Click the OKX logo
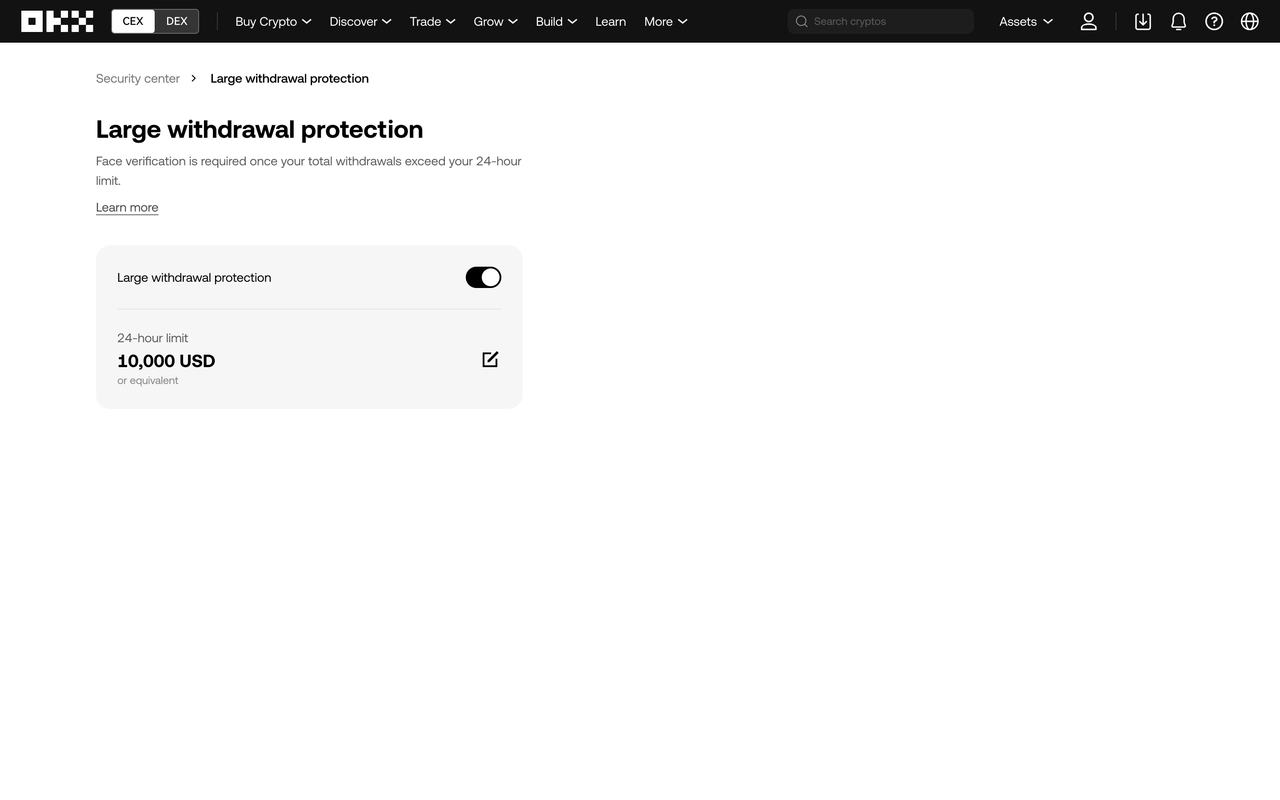Viewport: 1280px width, 800px height. [x=57, y=21]
